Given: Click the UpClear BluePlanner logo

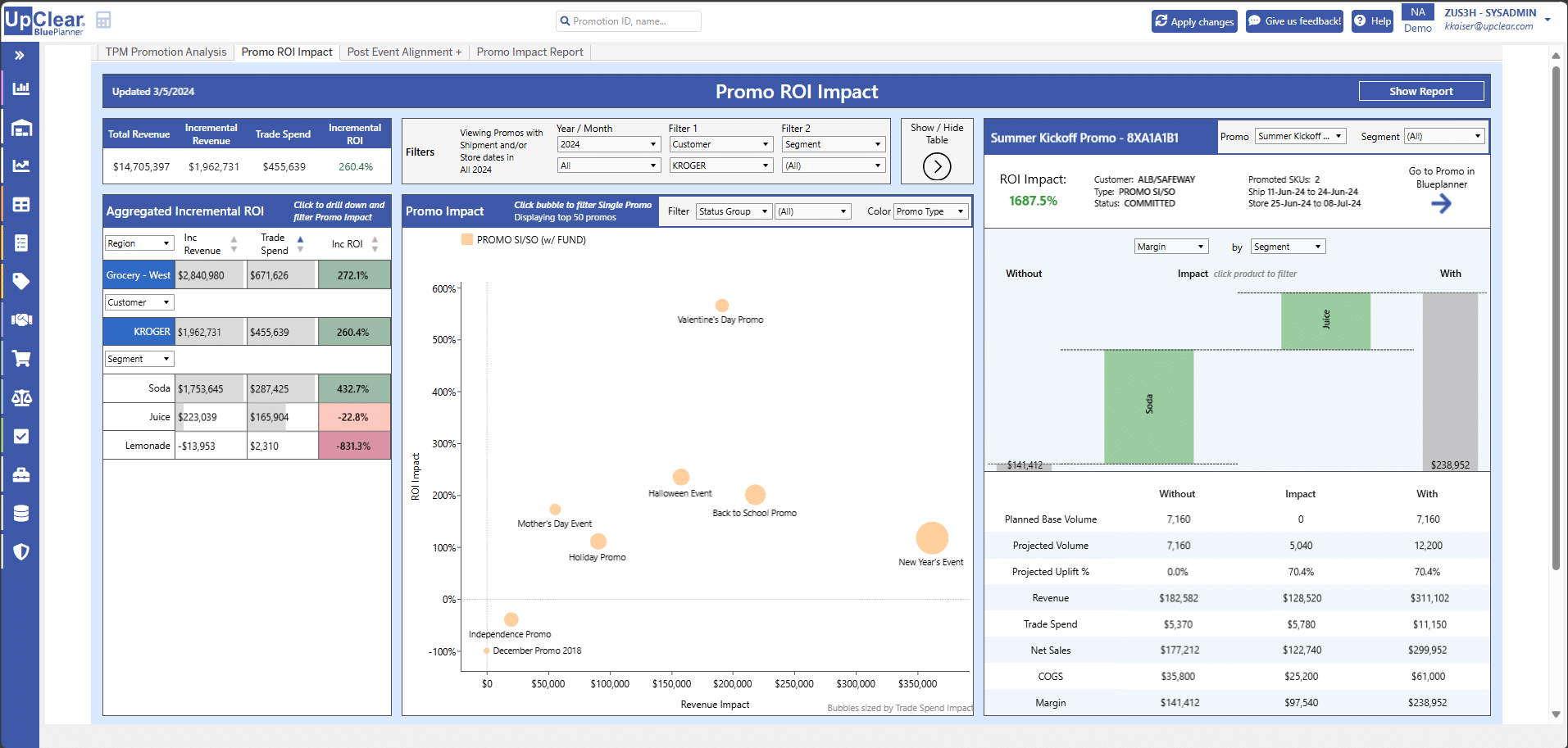Looking at the screenshot, I should [x=45, y=20].
